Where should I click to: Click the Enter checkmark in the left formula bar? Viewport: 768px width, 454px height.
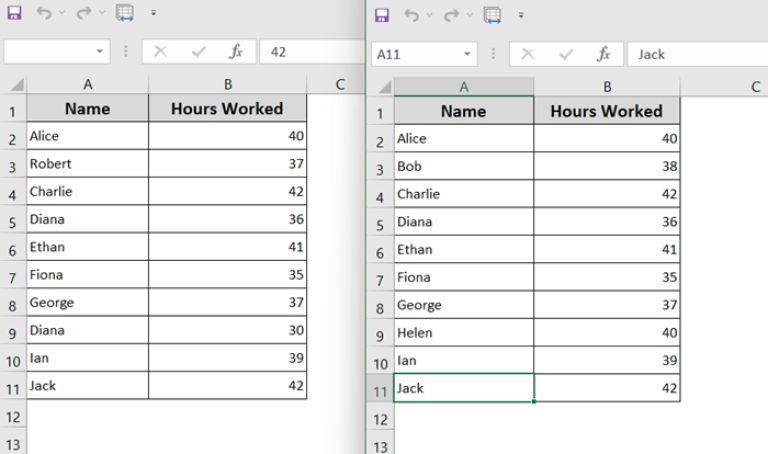tap(198, 51)
